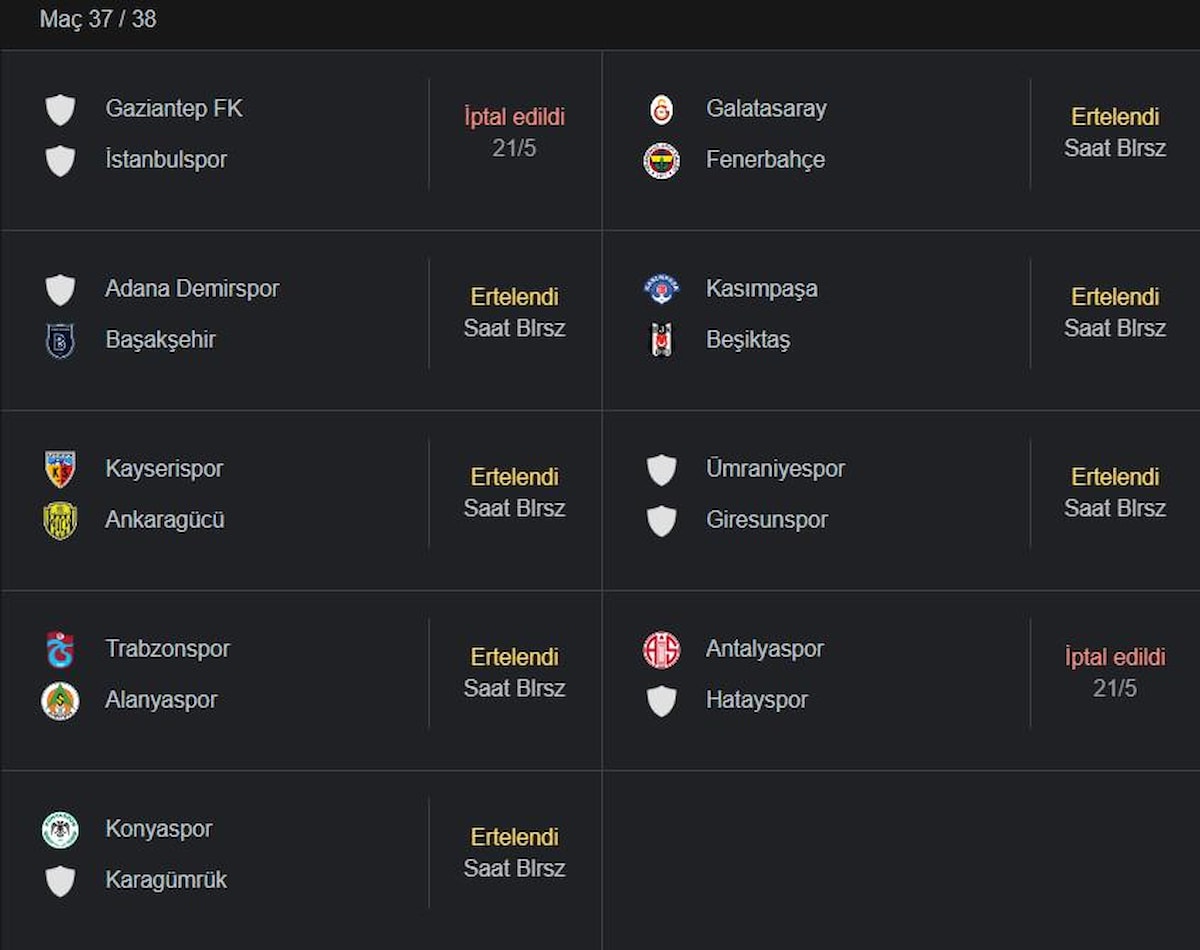Open the Beşiktaş team crest
This screenshot has height=950, width=1200.
click(661, 341)
